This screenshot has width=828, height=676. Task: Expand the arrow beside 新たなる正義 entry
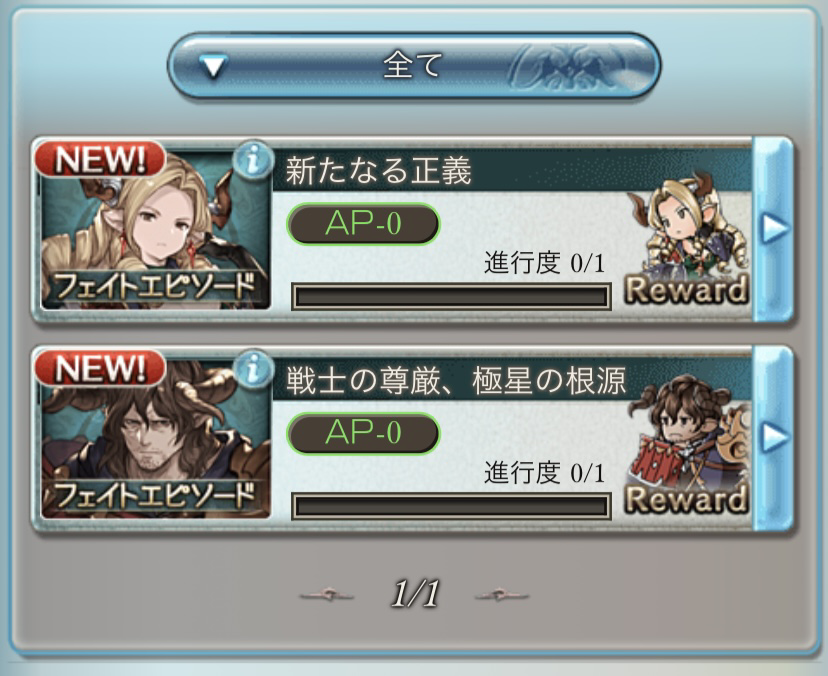click(x=774, y=228)
